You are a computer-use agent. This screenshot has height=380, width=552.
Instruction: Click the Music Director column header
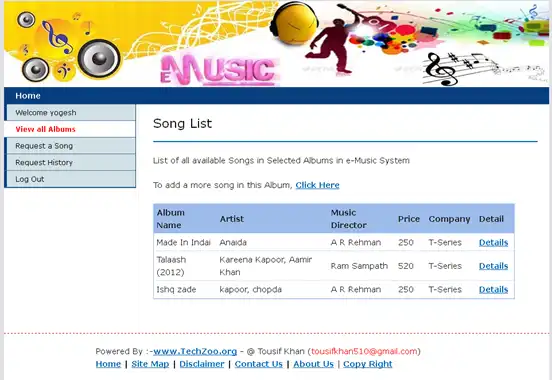tap(349, 219)
